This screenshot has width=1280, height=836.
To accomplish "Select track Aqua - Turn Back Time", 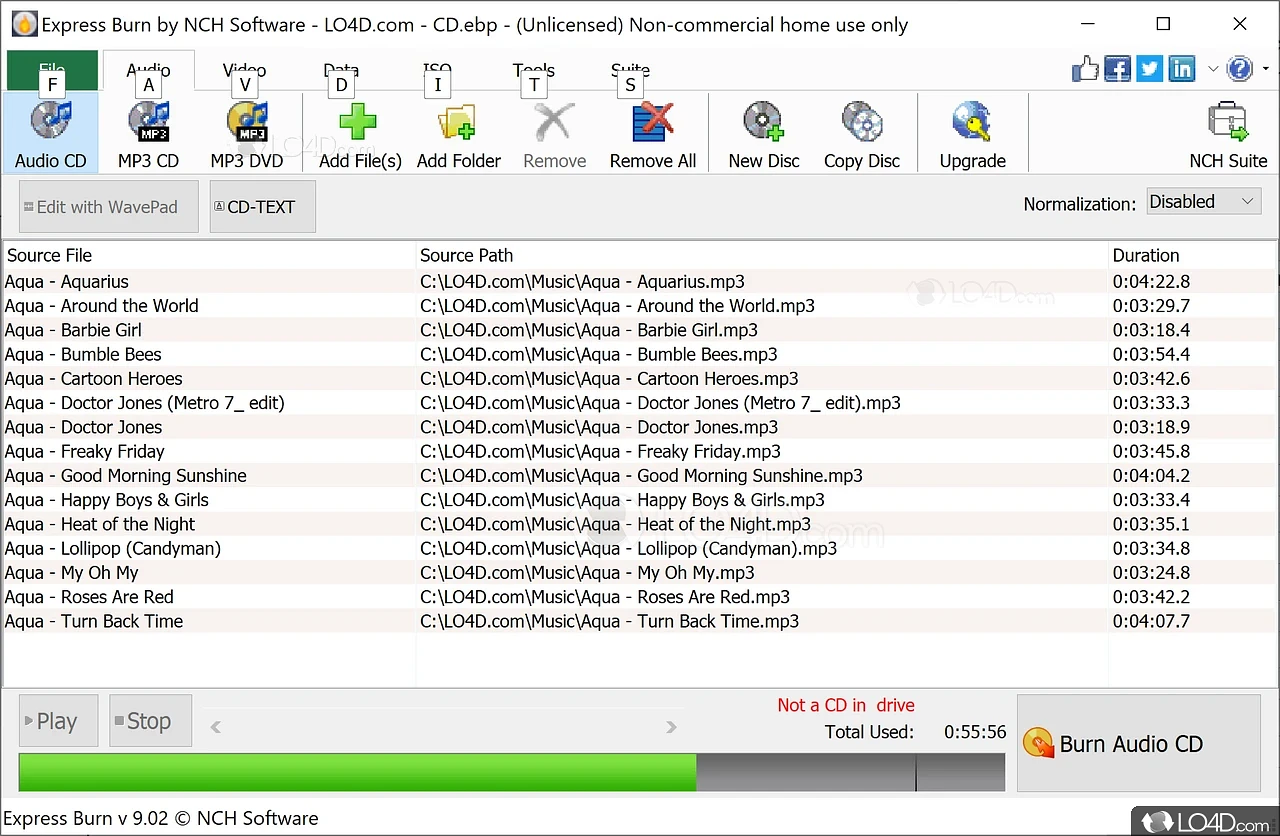I will [94, 621].
